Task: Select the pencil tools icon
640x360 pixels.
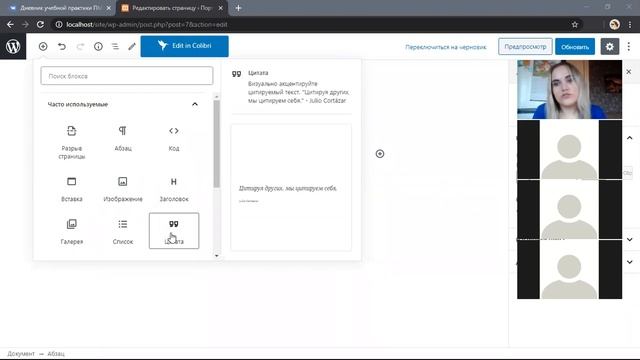Action: point(132,47)
